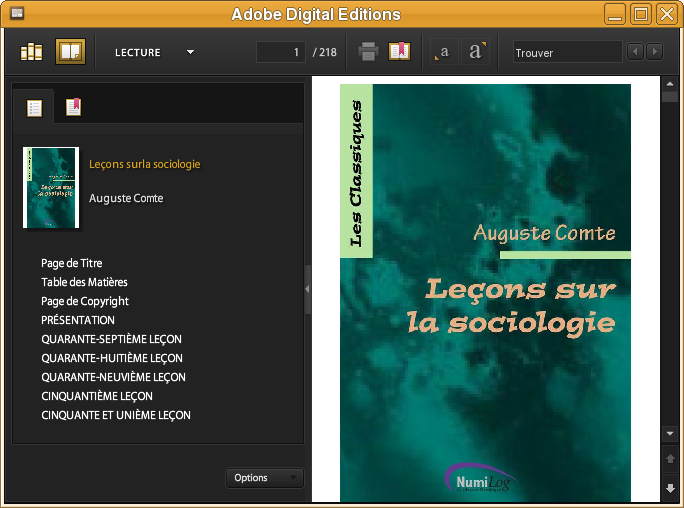
Task: Jump to 'Page de Titre'
Action: pyautogui.click(x=72, y=263)
